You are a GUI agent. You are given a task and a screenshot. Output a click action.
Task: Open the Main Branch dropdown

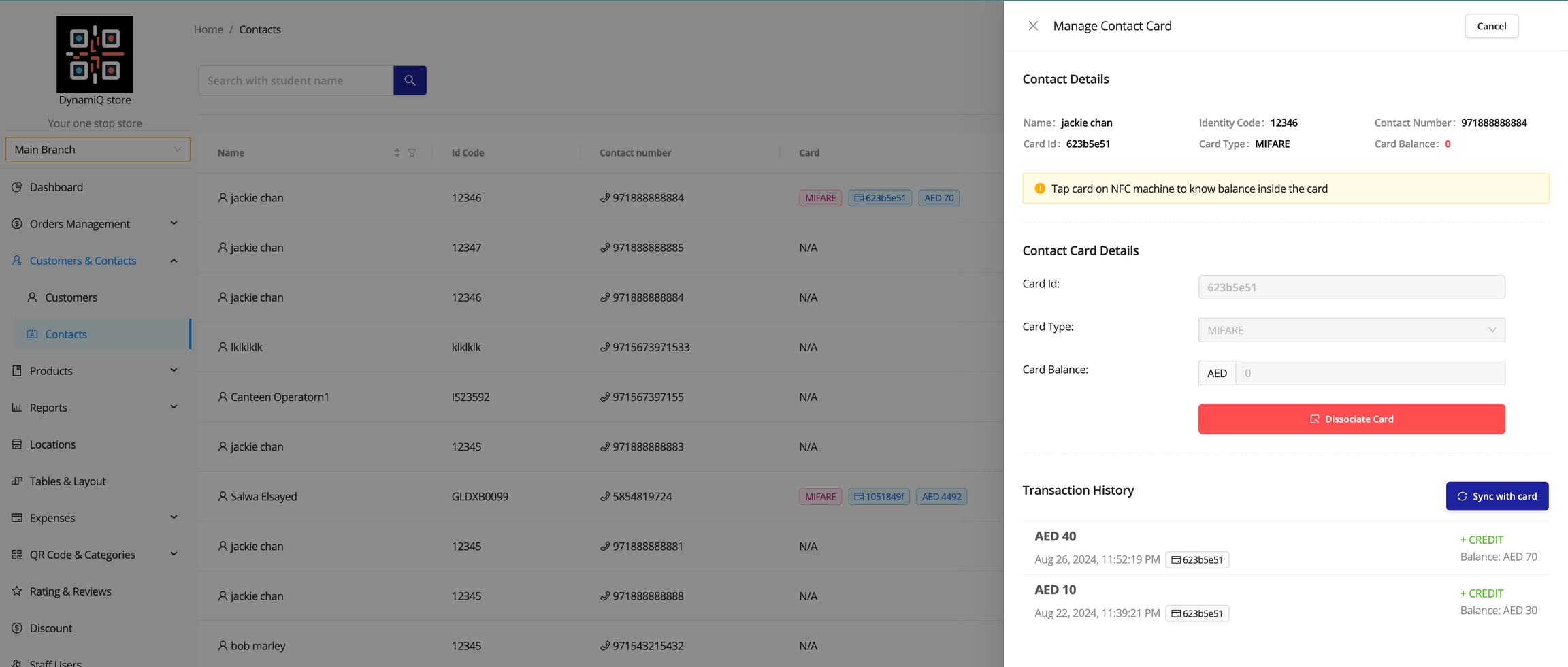click(x=97, y=150)
